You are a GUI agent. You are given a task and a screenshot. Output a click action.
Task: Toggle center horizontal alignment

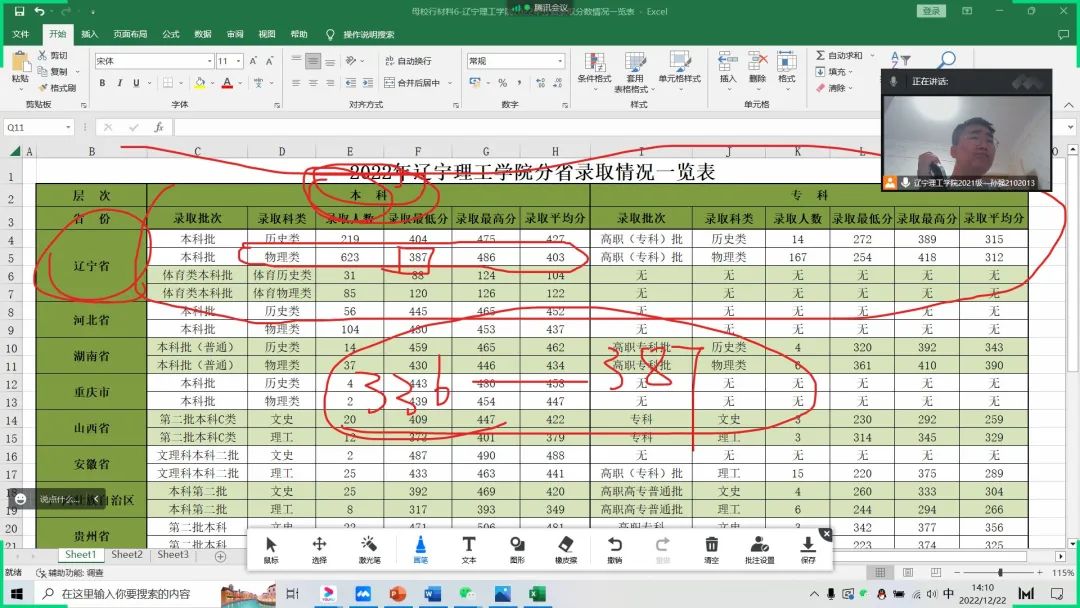pos(313,83)
